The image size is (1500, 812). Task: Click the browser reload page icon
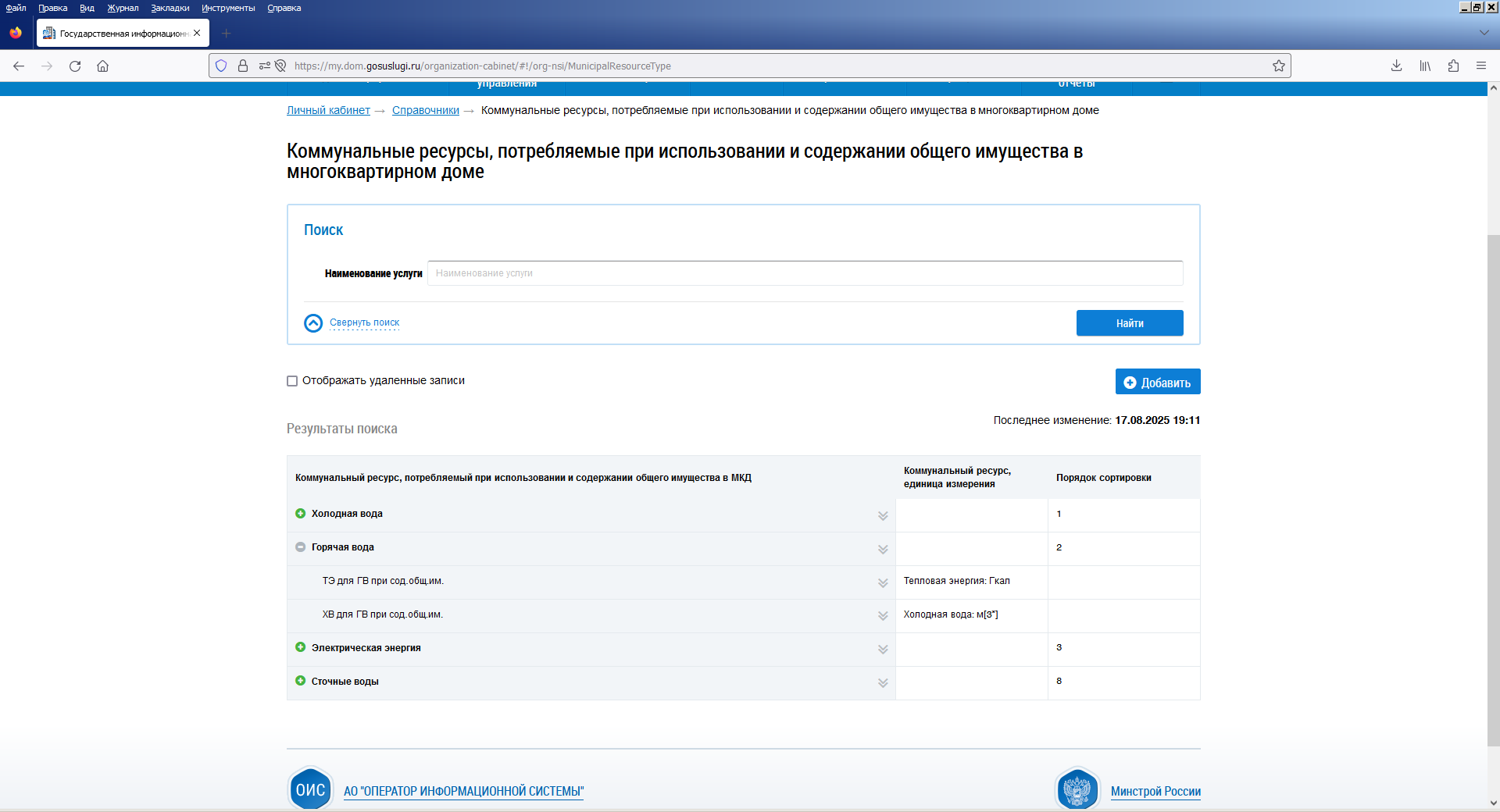(75, 66)
